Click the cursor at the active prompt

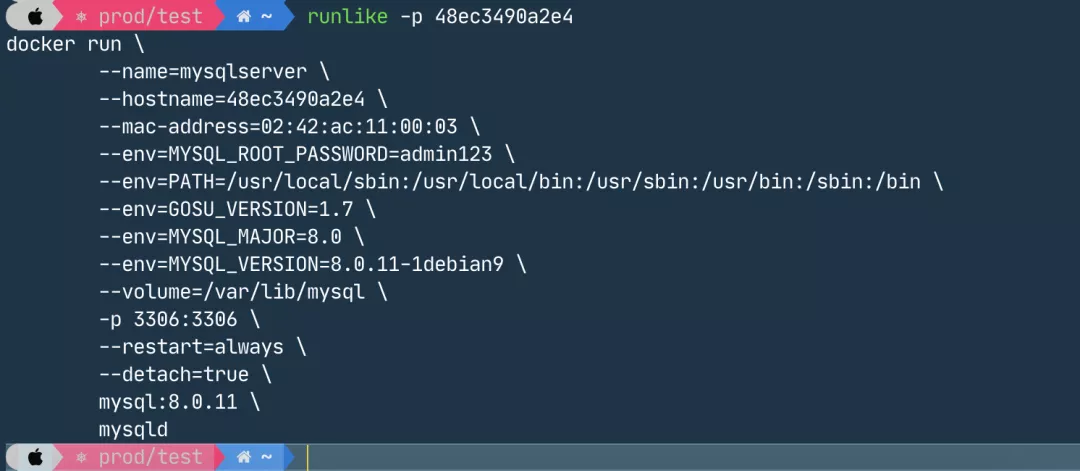(x=308, y=457)
